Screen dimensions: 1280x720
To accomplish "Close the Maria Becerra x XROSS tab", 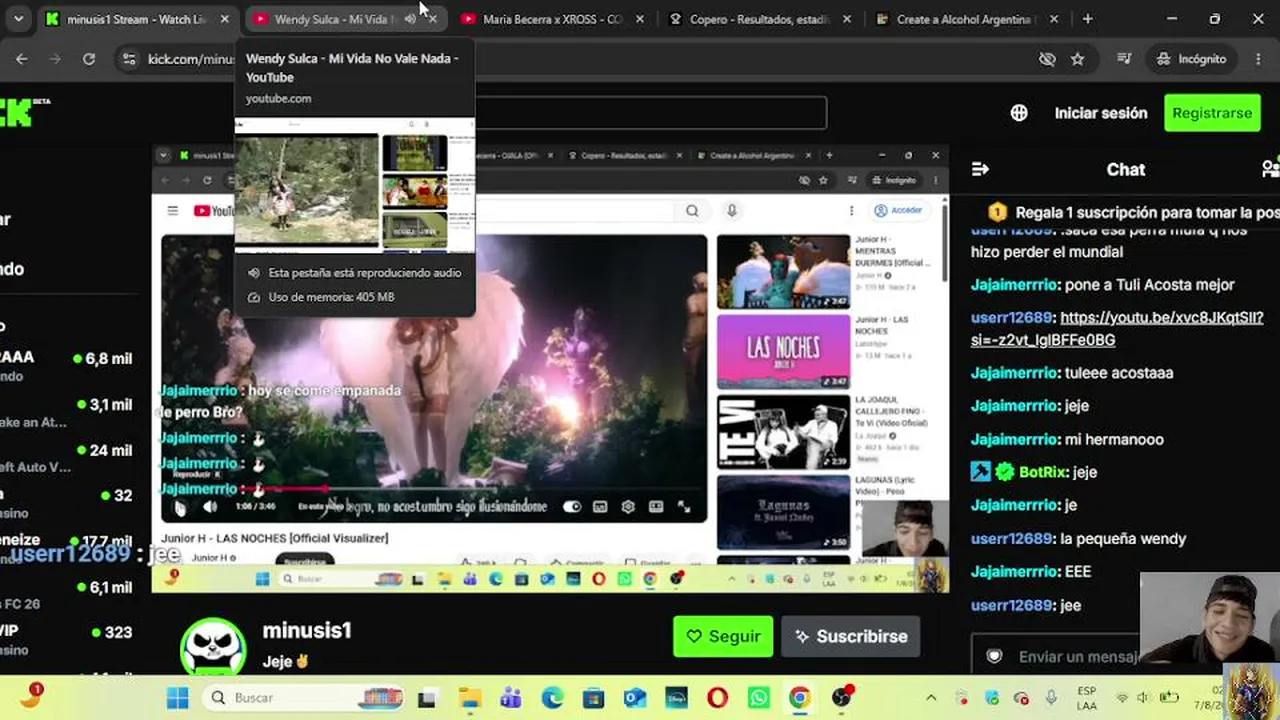I will pos(640,19).
